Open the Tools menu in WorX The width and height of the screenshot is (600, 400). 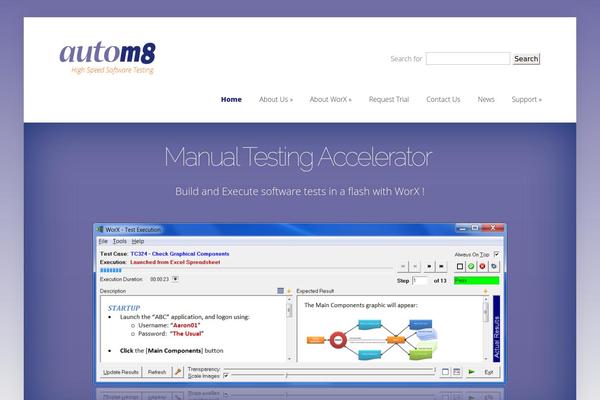(119, 241)
